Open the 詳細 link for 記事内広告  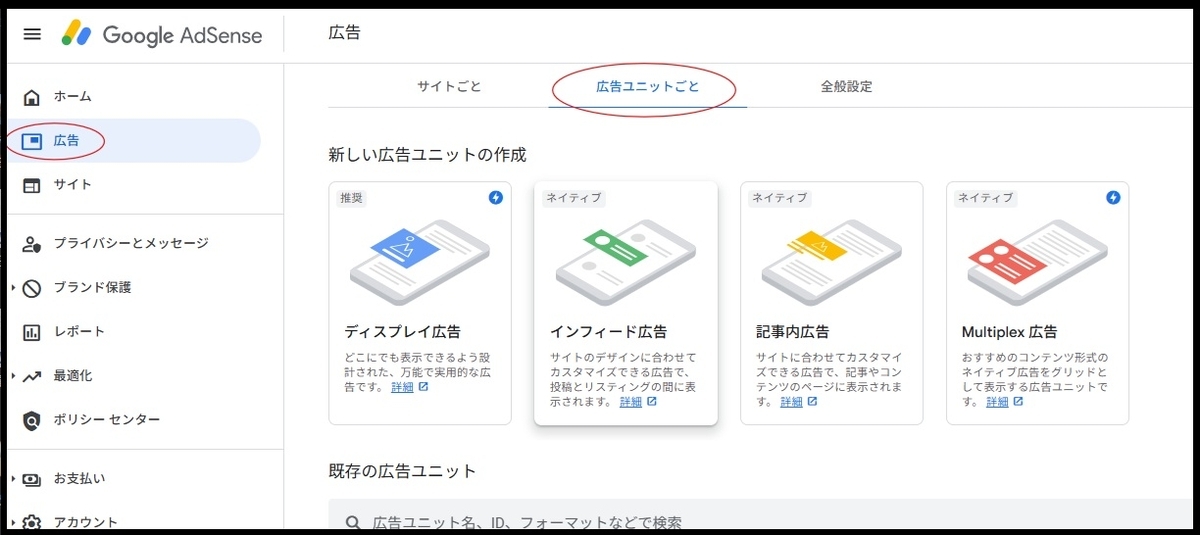click(791, 402)
